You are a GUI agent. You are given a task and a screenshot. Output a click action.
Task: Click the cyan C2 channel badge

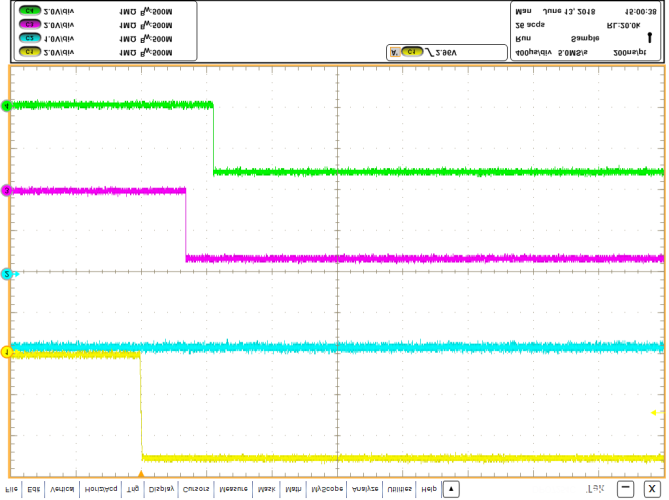[x=29, y=38]
